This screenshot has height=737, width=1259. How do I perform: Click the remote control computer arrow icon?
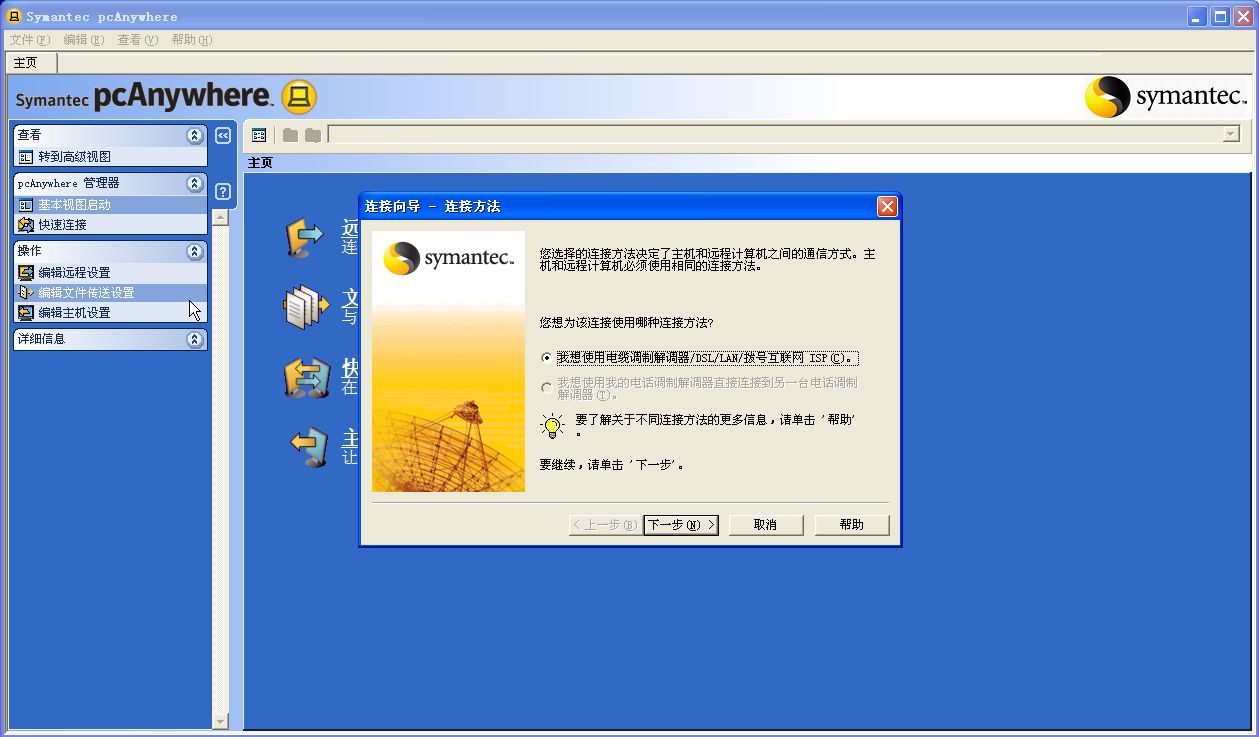point(305,238)
